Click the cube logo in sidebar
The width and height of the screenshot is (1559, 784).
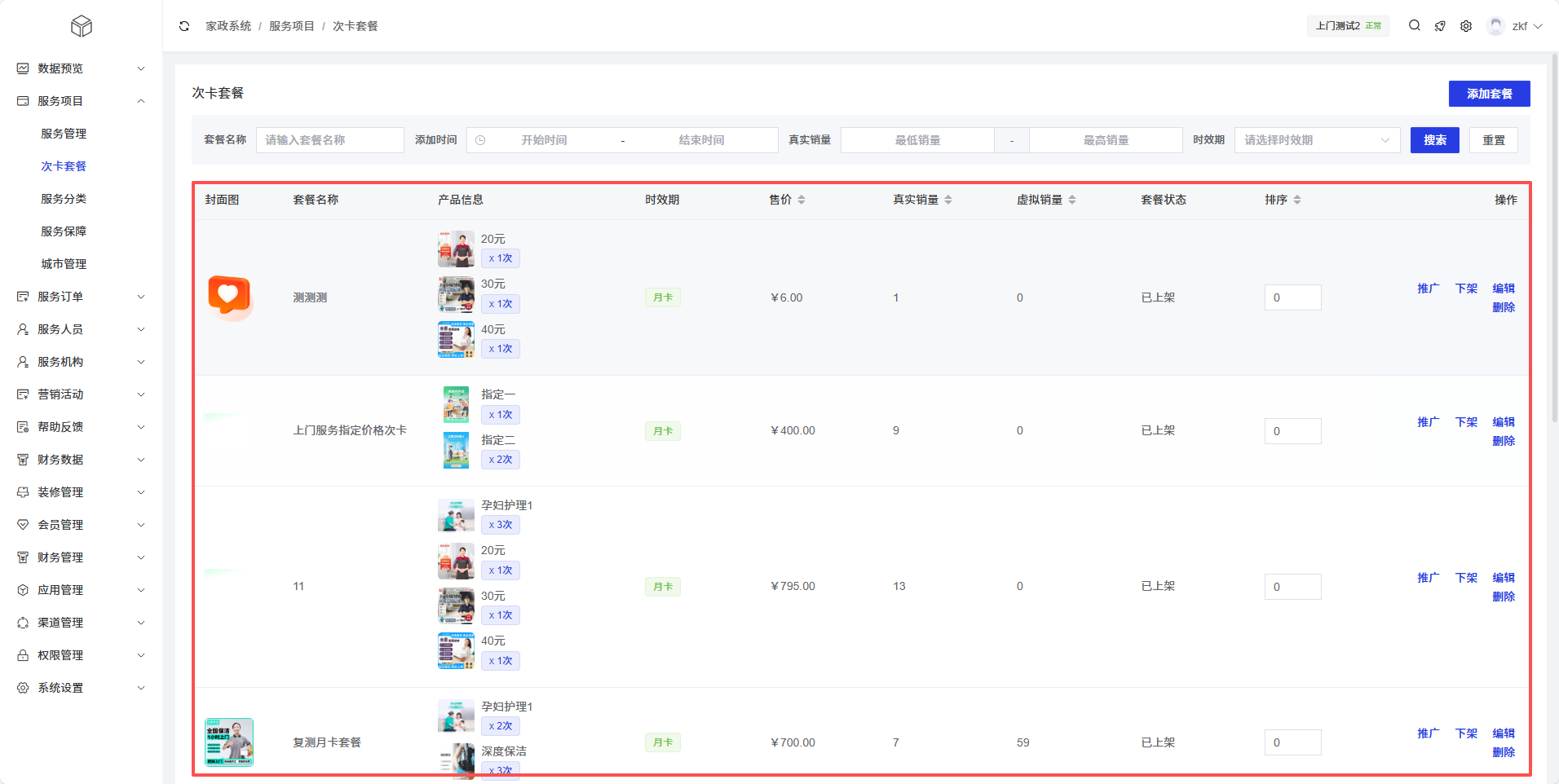click(82, 27)
